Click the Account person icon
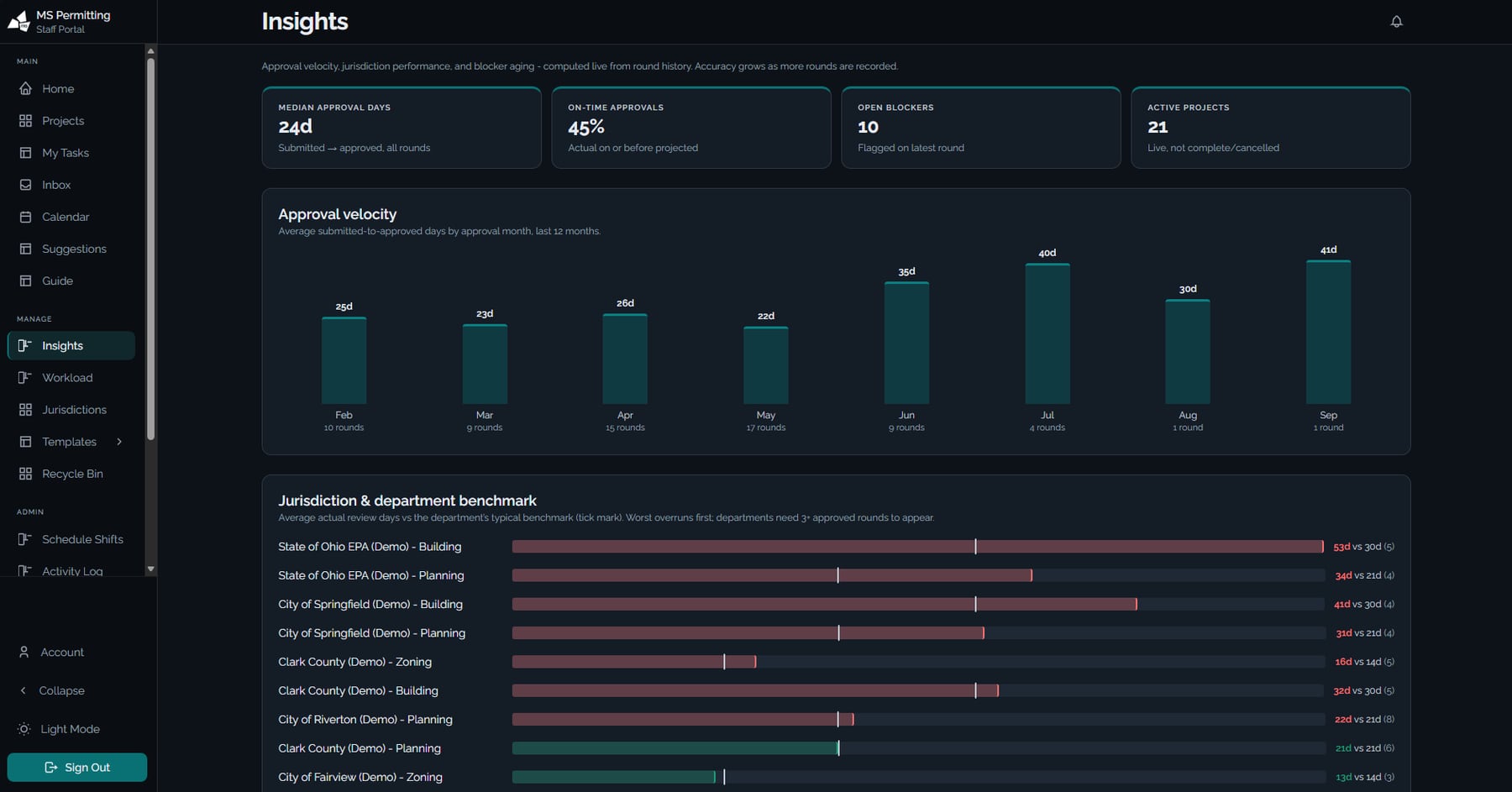This screenshot has width=1512, height=792. coord(24,653)
